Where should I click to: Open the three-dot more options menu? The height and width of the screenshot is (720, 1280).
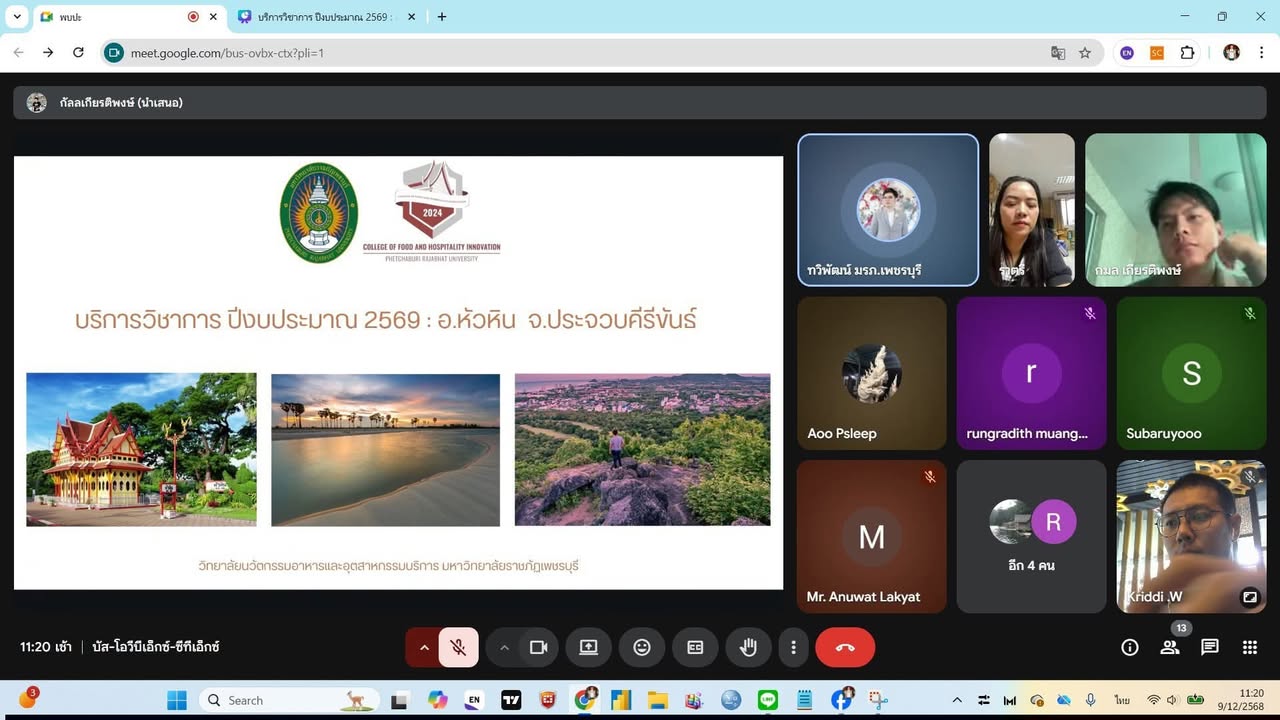point(793,647)
